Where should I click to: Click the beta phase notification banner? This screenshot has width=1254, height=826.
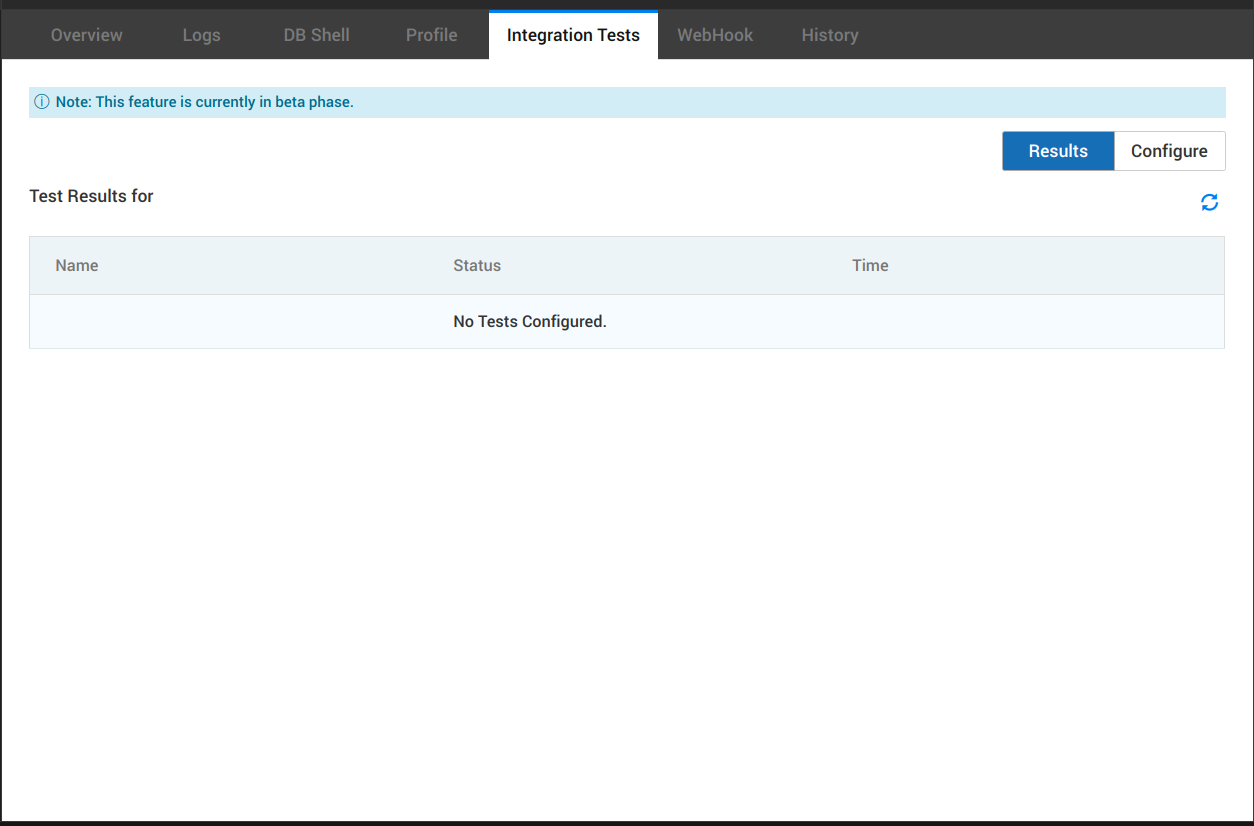[x=627, y=101]
